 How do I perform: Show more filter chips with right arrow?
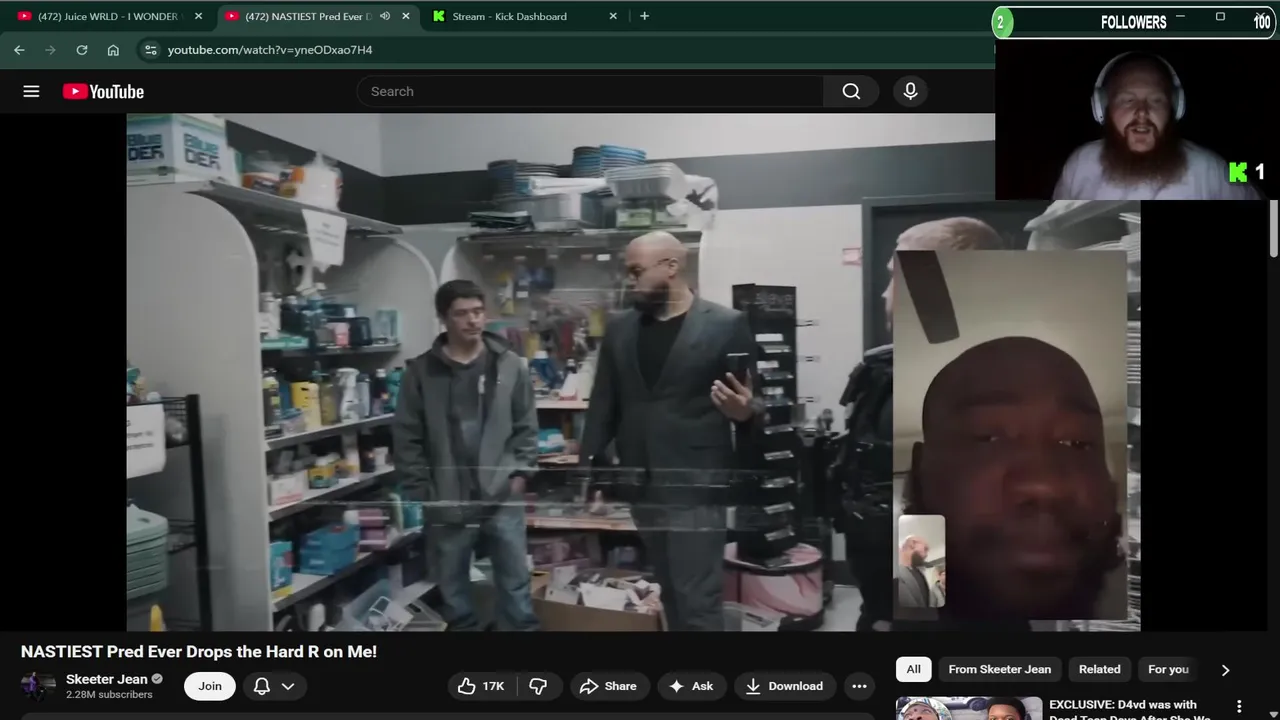click(1225, 670)
